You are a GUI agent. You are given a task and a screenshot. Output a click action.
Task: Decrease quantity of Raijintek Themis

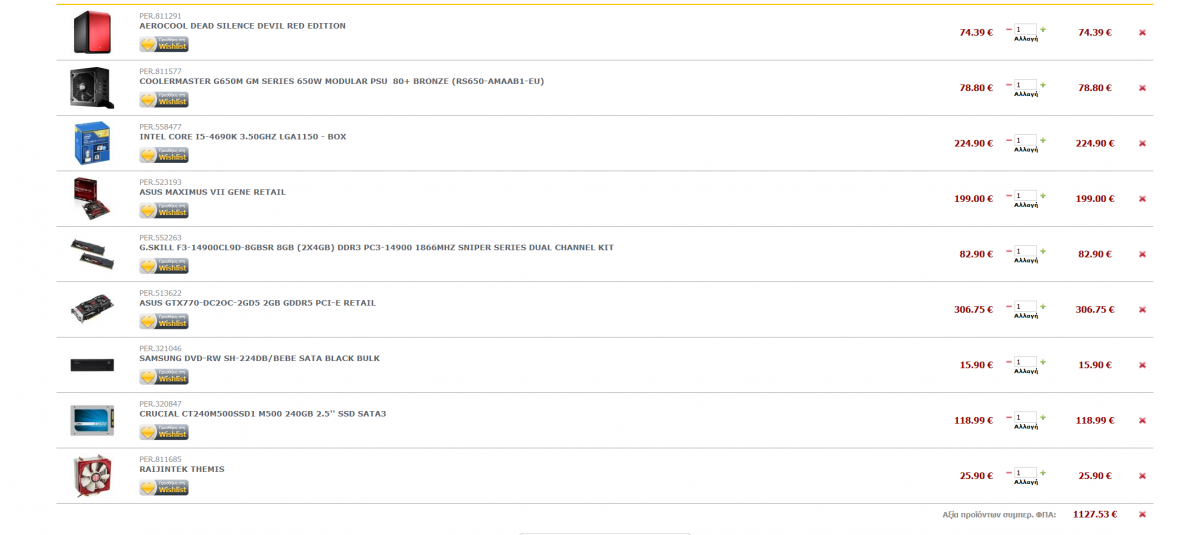(x=1009, y=472)
